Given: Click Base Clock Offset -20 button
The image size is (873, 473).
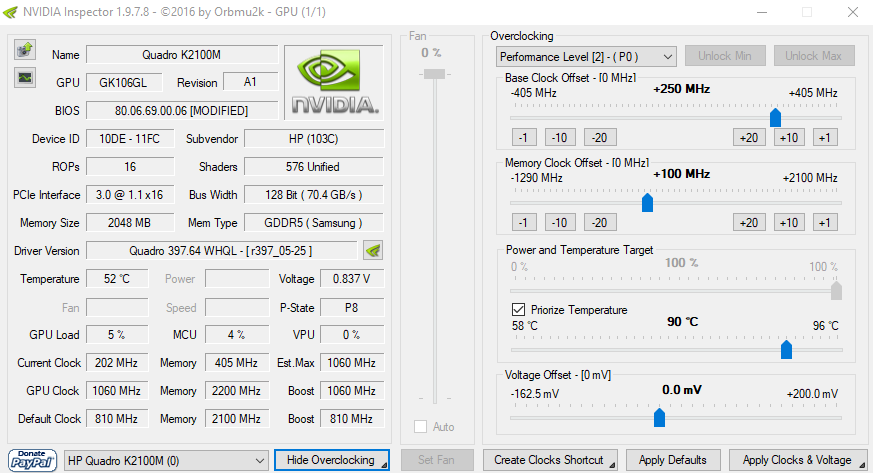Looking at the screenshot, I should (x=599, y=137).
